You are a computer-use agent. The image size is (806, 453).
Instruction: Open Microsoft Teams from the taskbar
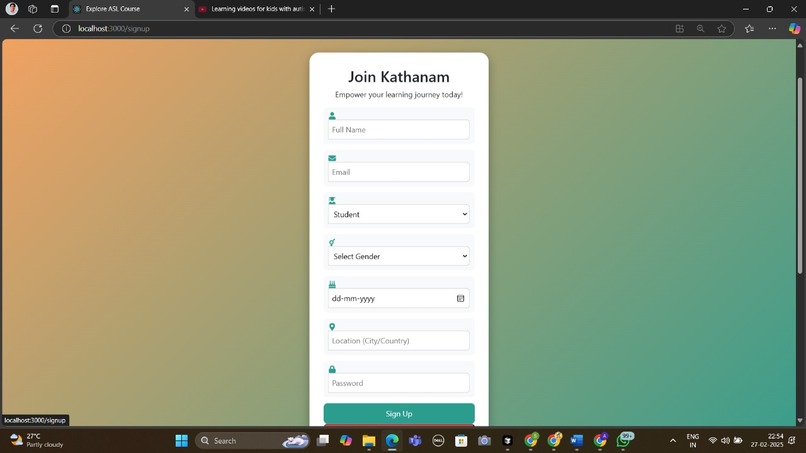[x=415, y=441]
